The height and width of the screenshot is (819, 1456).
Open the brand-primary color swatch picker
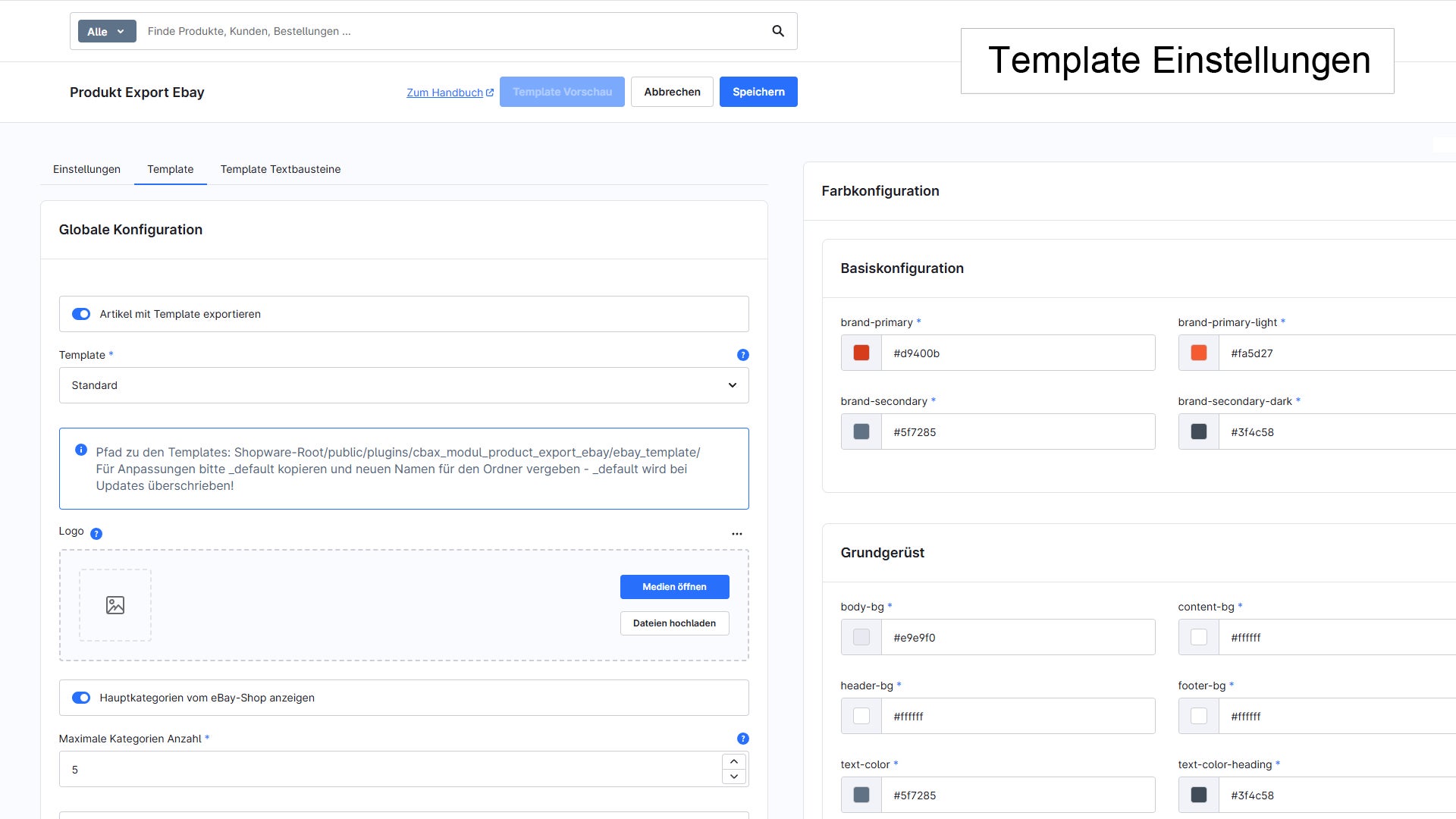point(861,353)
